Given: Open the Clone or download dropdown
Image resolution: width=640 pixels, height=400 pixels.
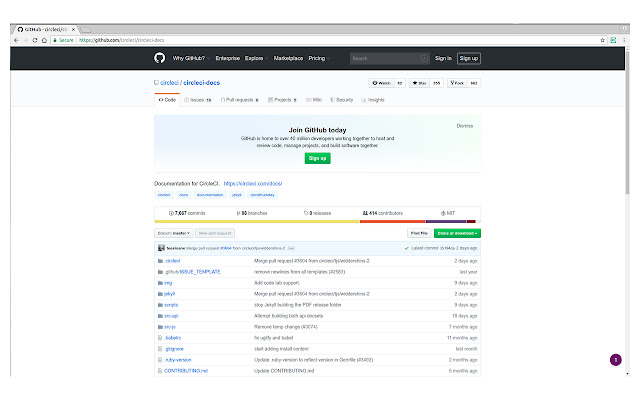Looking at the screenshot, I should (457, 233).
